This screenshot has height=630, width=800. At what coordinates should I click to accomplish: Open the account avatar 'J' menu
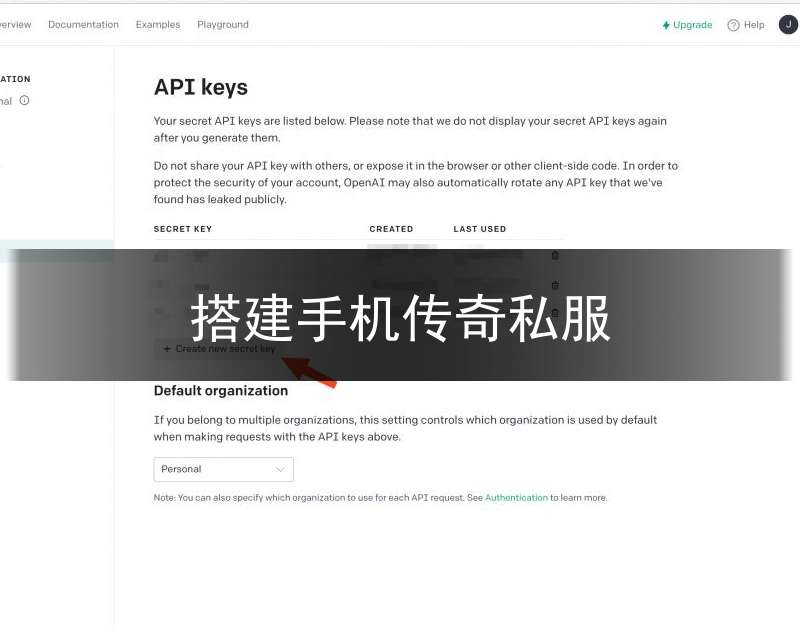788,24
